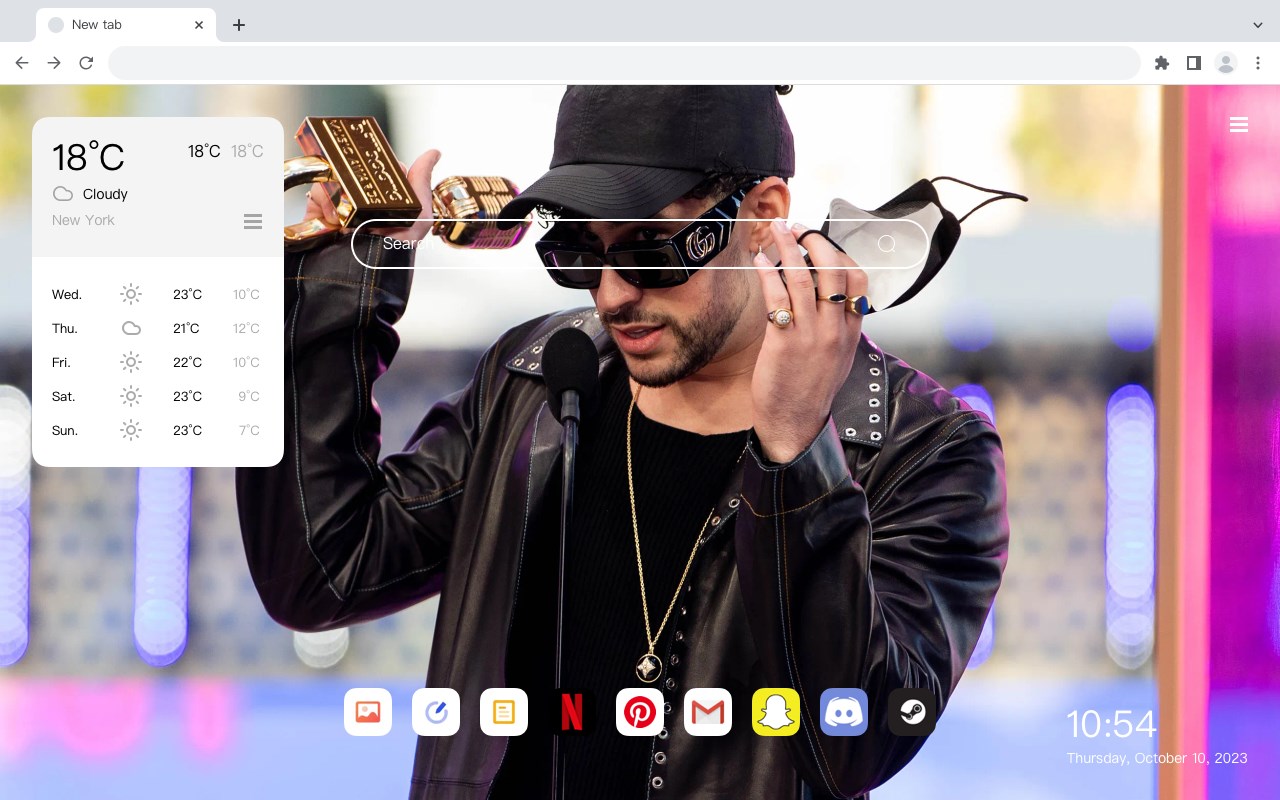Viewport: 1280px width, 800px height.
Task: Select the Wed. forecast row
Action: (x=158, y=294)
